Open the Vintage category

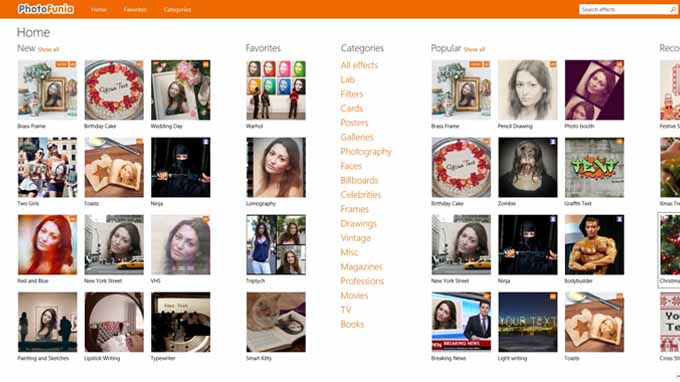coord(355,238)
